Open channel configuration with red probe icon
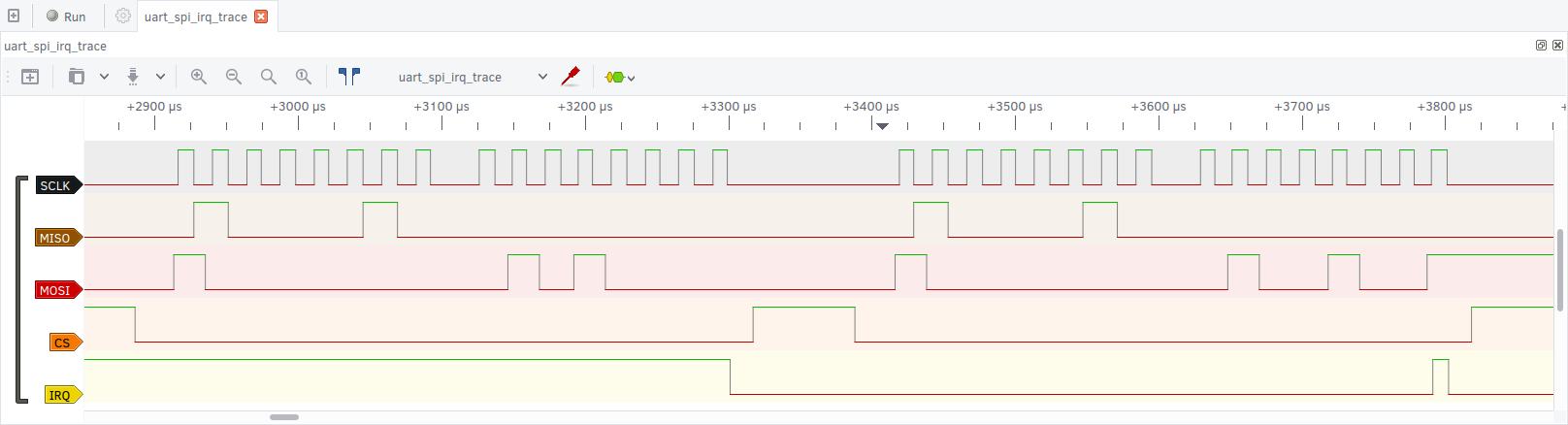 (x=571, y=77)
